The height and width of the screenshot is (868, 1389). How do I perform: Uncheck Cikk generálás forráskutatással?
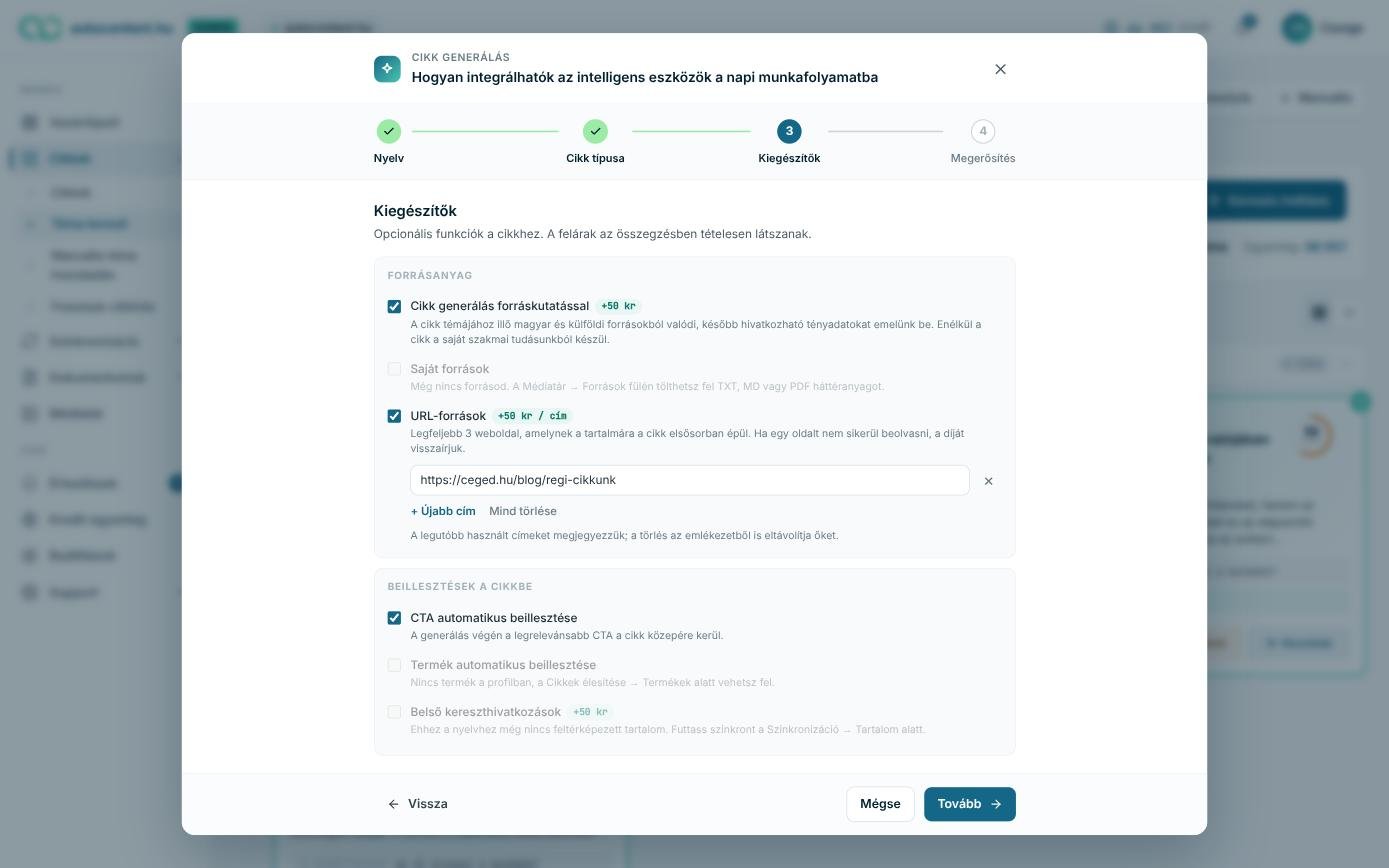(394, 307)
